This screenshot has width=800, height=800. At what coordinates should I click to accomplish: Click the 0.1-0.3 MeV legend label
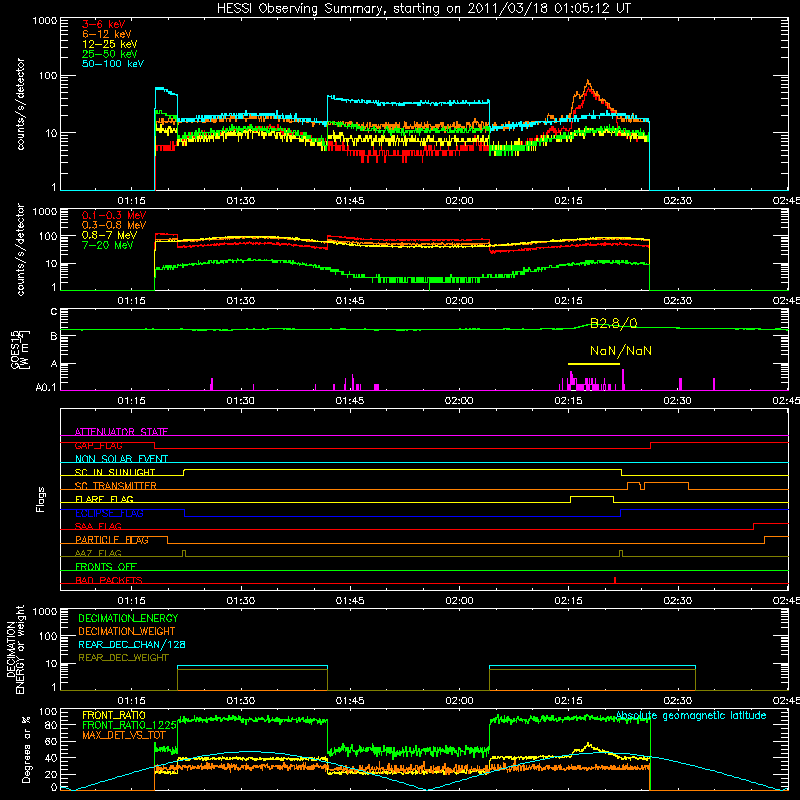[x=114, y=215]
